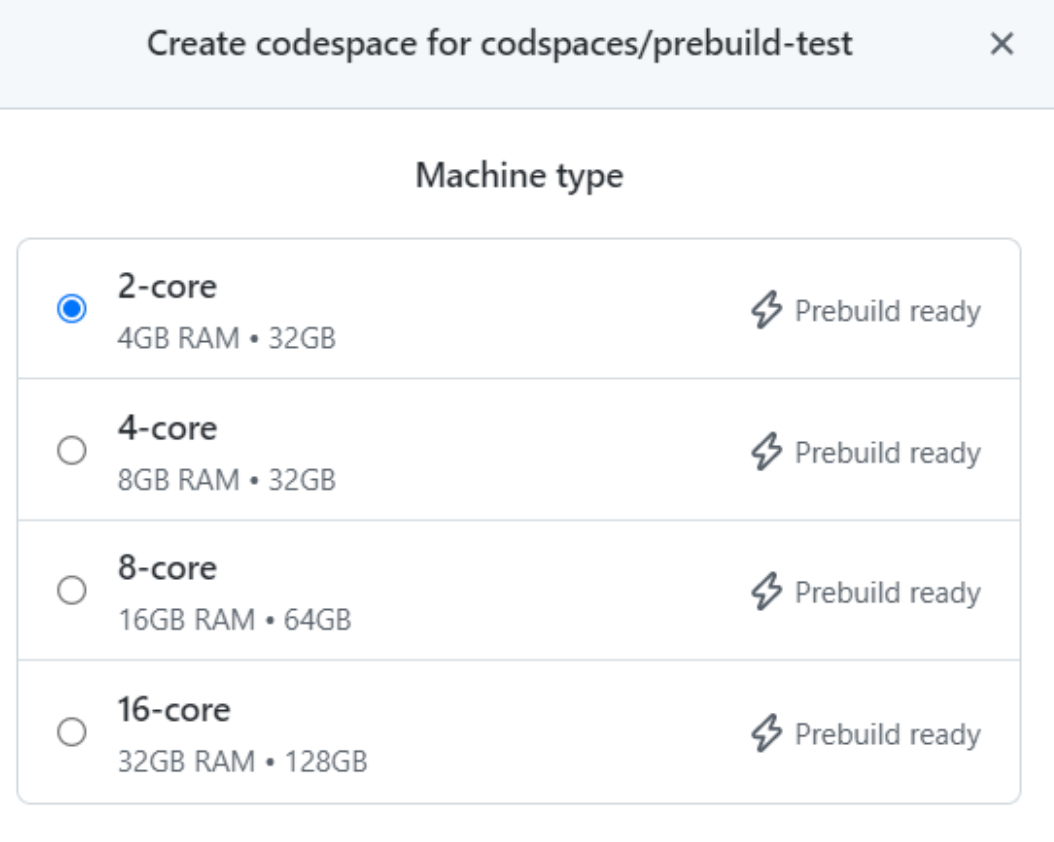
Task: Choose the 8-core radio button
Action: coord(71,592)
